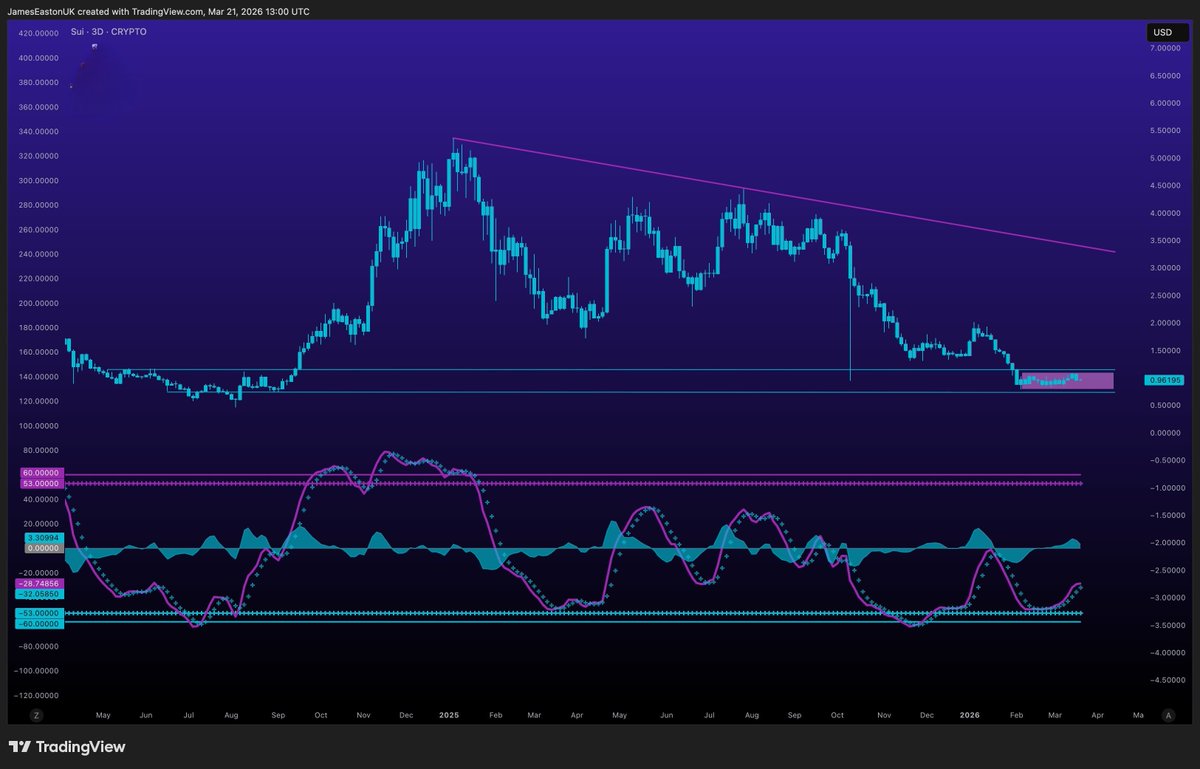This screenshot has width=1200, height=769.
Task: Click the purple 53.00000 indicator level label
Action: tap(42, 483)
